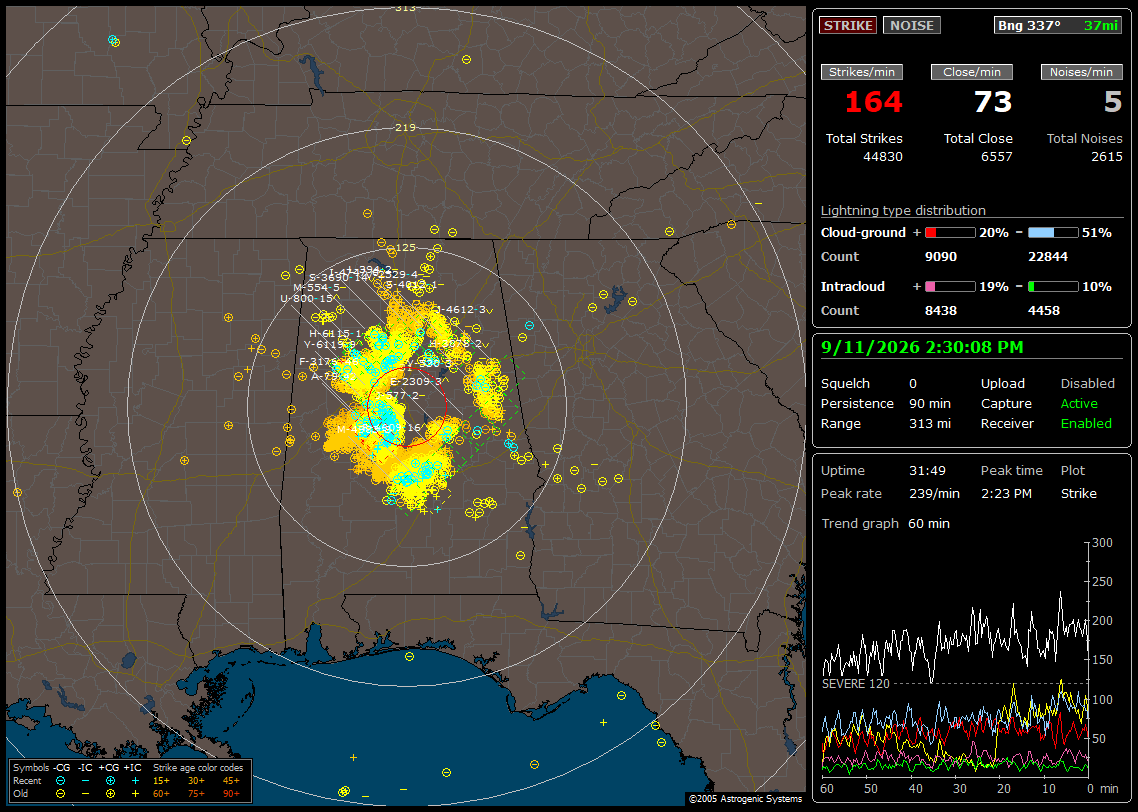1138x812 pixels.
Task: Open the Noises/min header box
Action: (x=1081, y=72)
